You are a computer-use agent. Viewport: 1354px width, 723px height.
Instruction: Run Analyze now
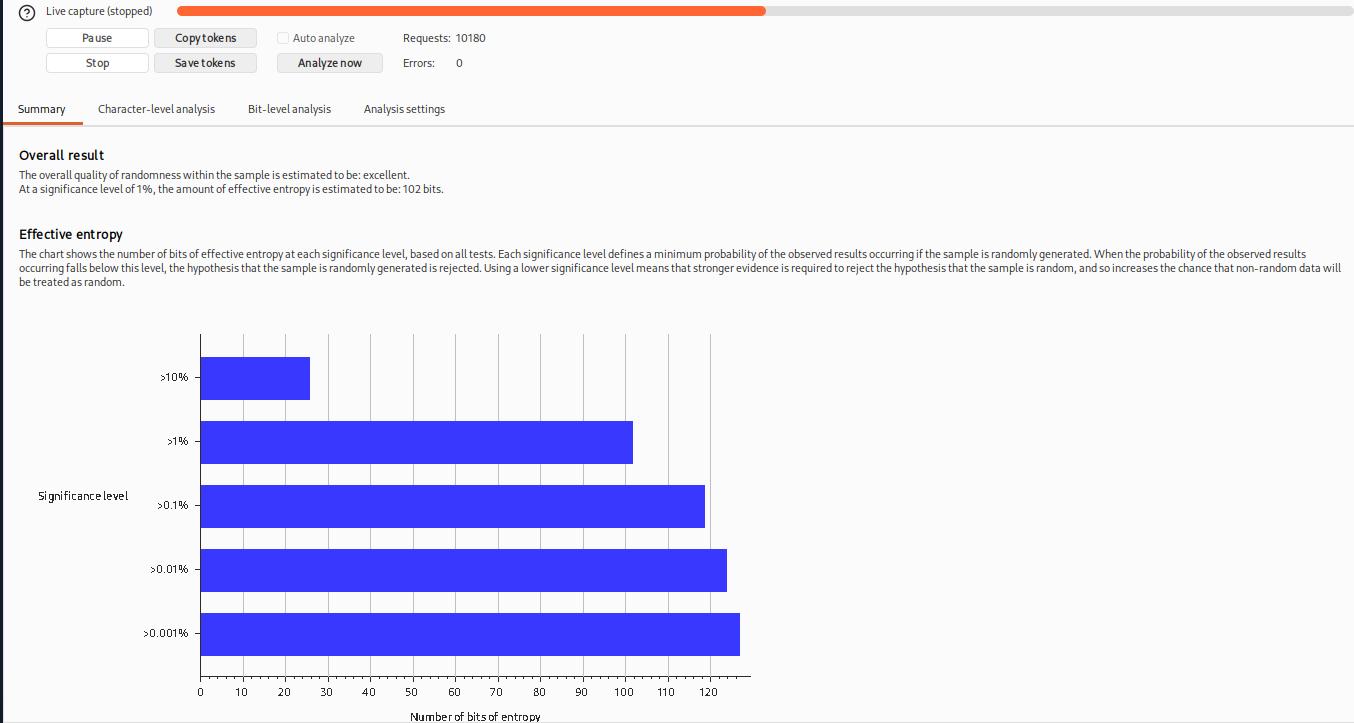point(330,63)
